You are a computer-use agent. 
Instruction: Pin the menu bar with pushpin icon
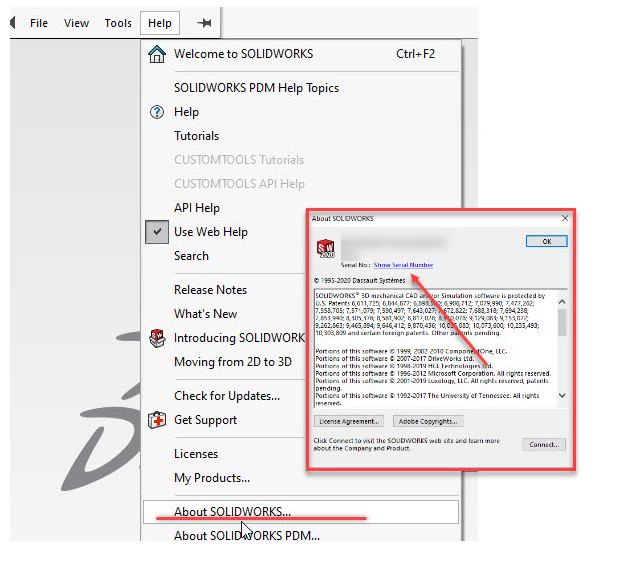click(204, 23)
